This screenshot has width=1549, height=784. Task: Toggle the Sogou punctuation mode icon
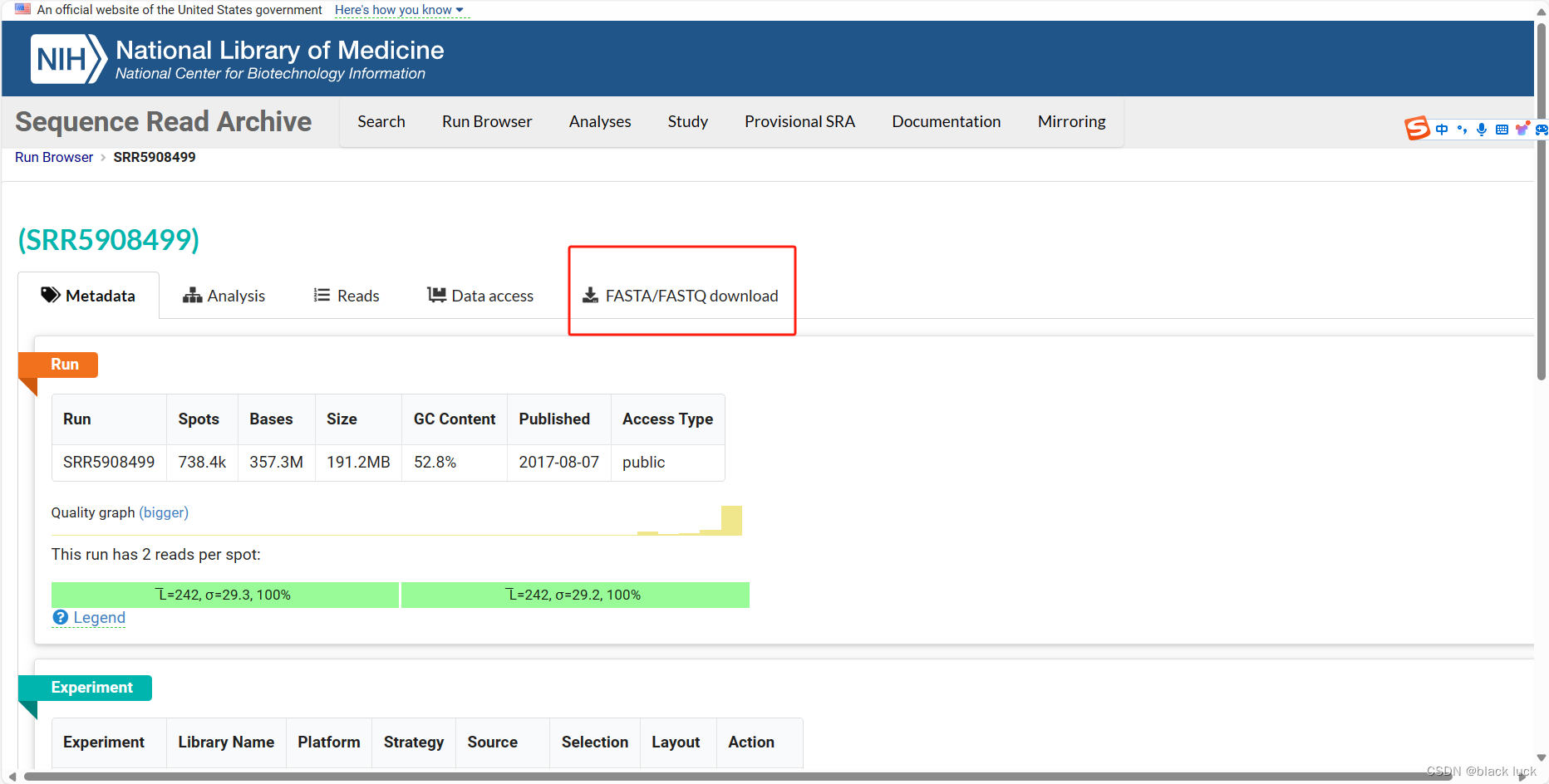point(1462,129)
